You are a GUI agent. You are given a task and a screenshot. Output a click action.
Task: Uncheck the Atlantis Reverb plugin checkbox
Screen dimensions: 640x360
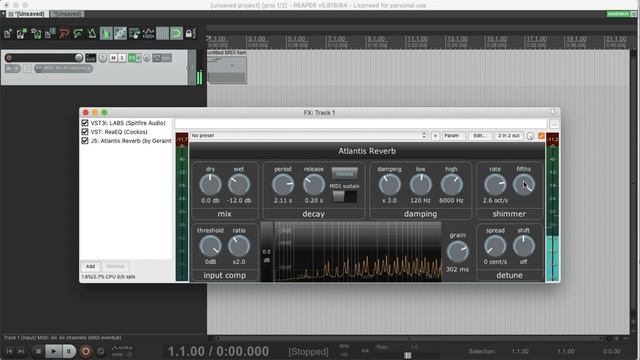coord(85,141)
